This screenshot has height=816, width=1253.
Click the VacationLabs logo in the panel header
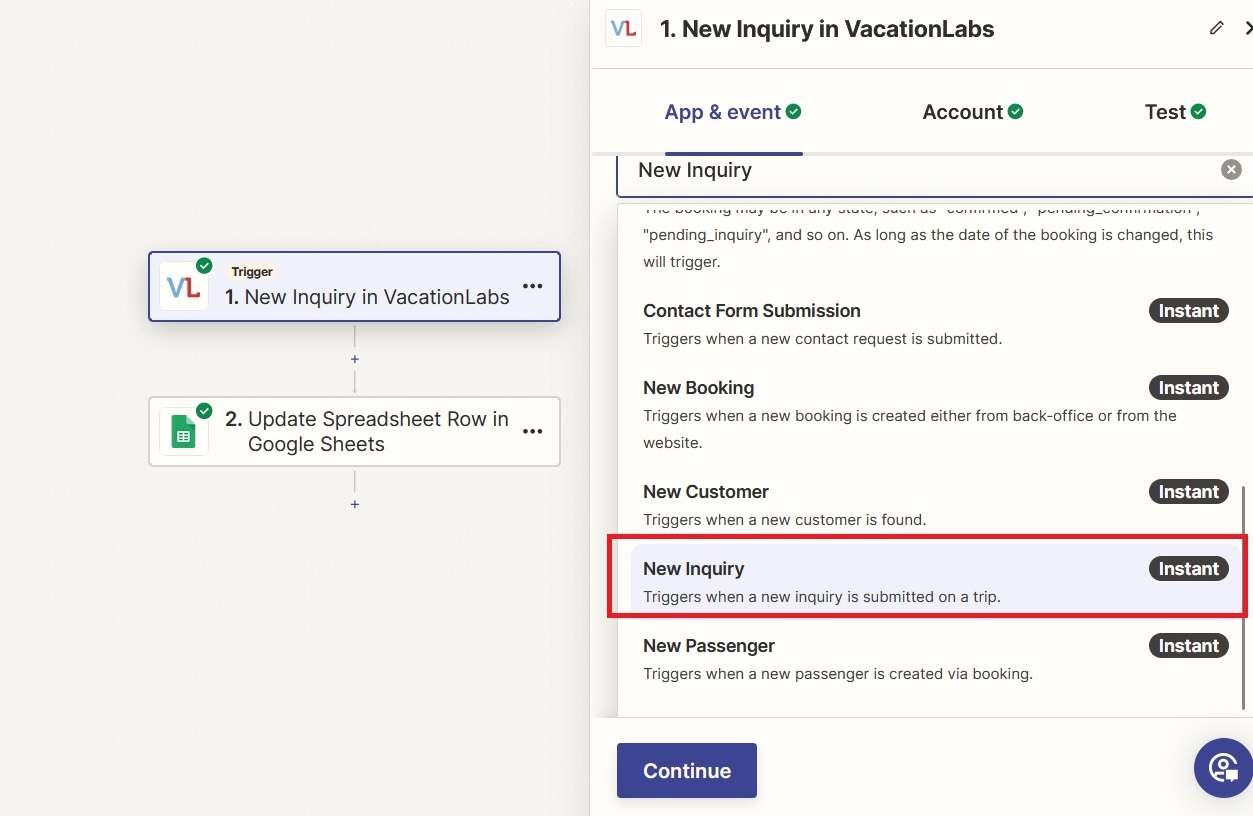(x=624, y=29)
